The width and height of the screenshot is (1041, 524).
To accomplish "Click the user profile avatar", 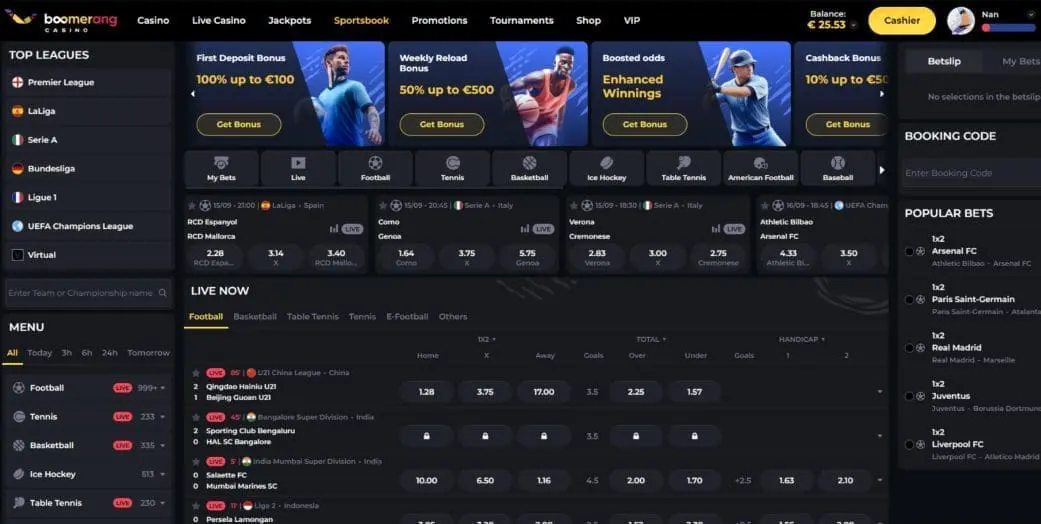I will point(961,20).
